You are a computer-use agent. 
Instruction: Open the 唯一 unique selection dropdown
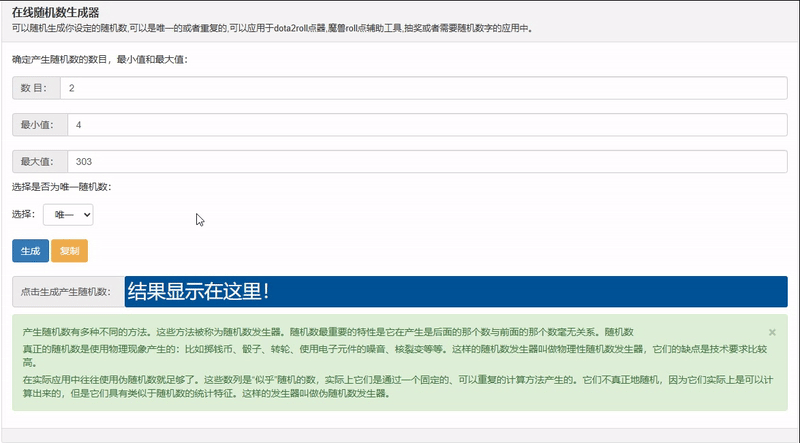pos(68,215)
